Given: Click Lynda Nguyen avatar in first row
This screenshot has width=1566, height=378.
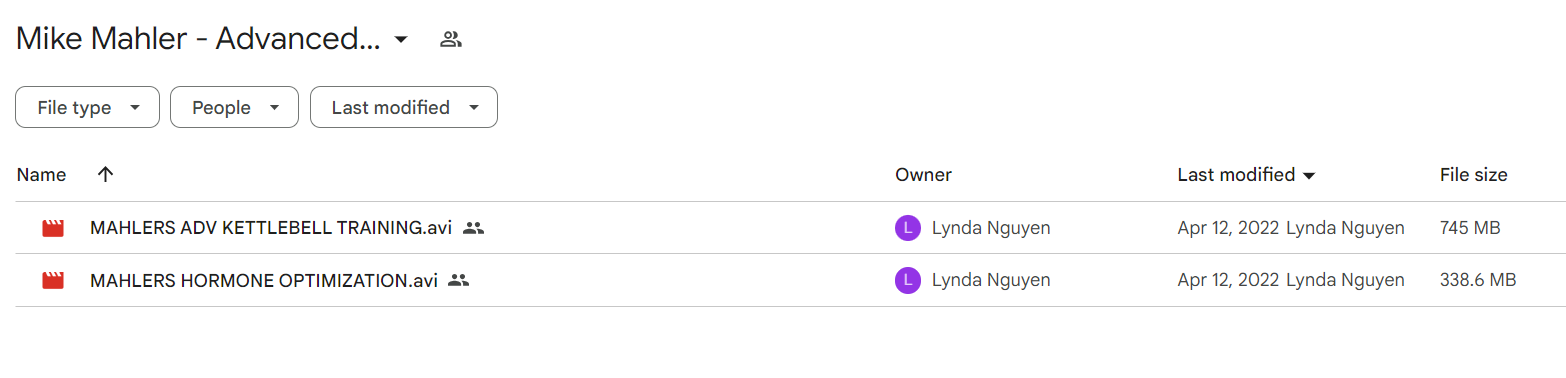Looking at the screenshot, I should click(x=907, y=228).
